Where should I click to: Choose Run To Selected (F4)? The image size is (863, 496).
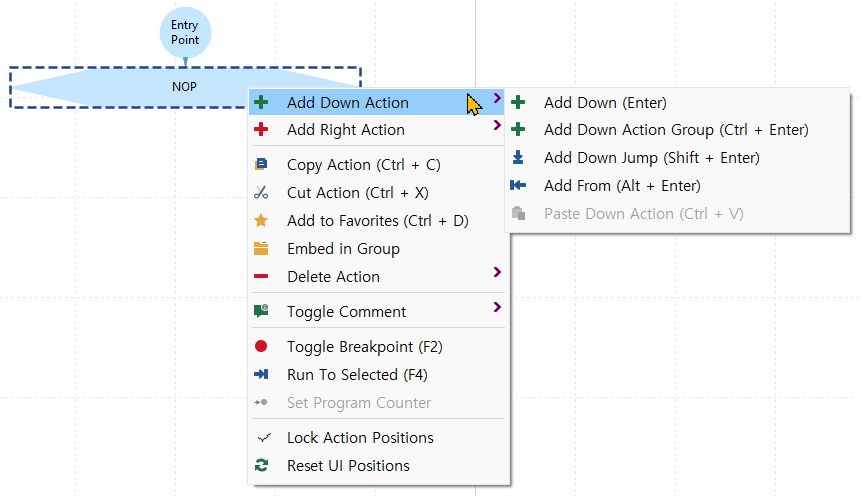click(x=377, y=375)
